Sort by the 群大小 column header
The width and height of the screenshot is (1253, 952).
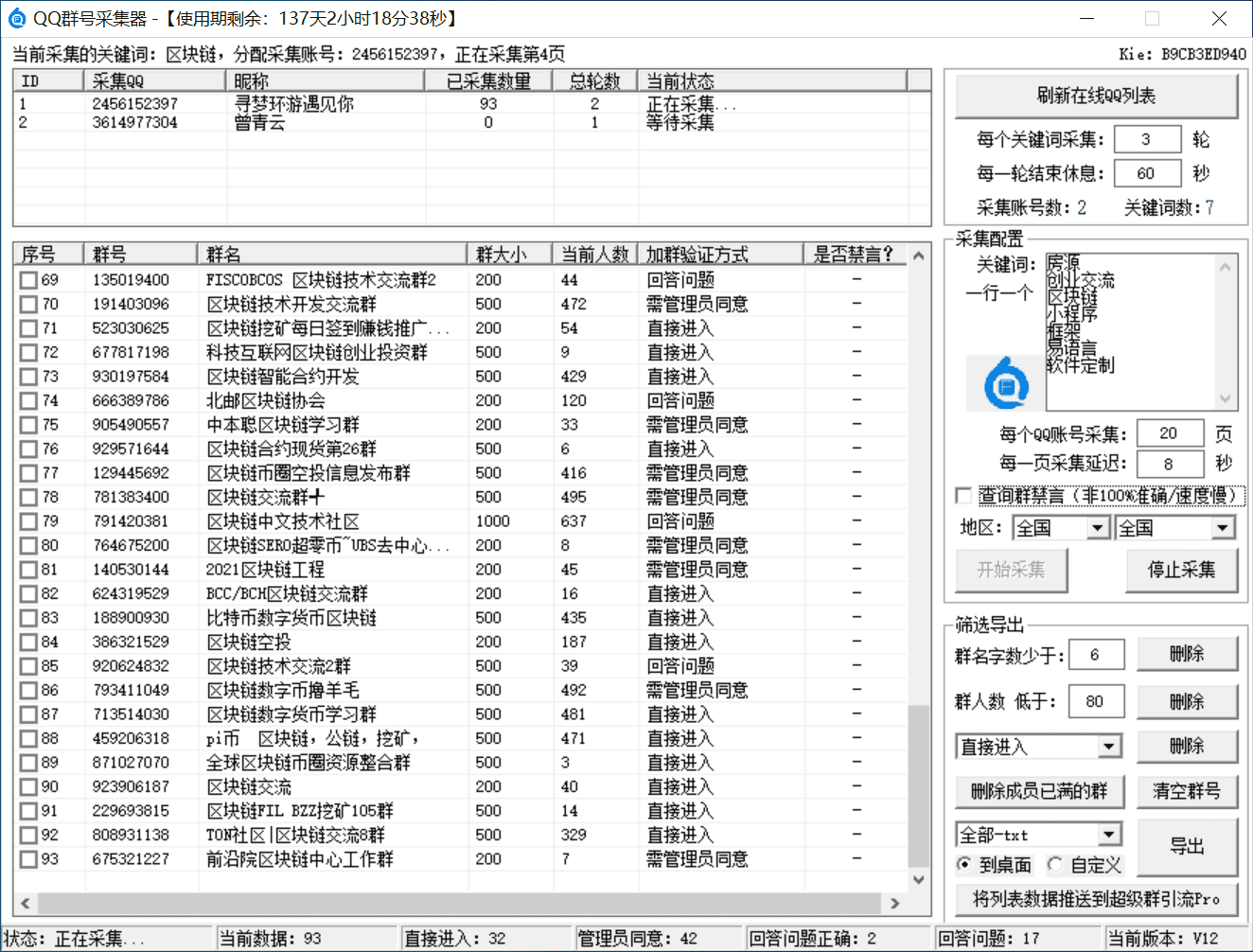(510, 254)
